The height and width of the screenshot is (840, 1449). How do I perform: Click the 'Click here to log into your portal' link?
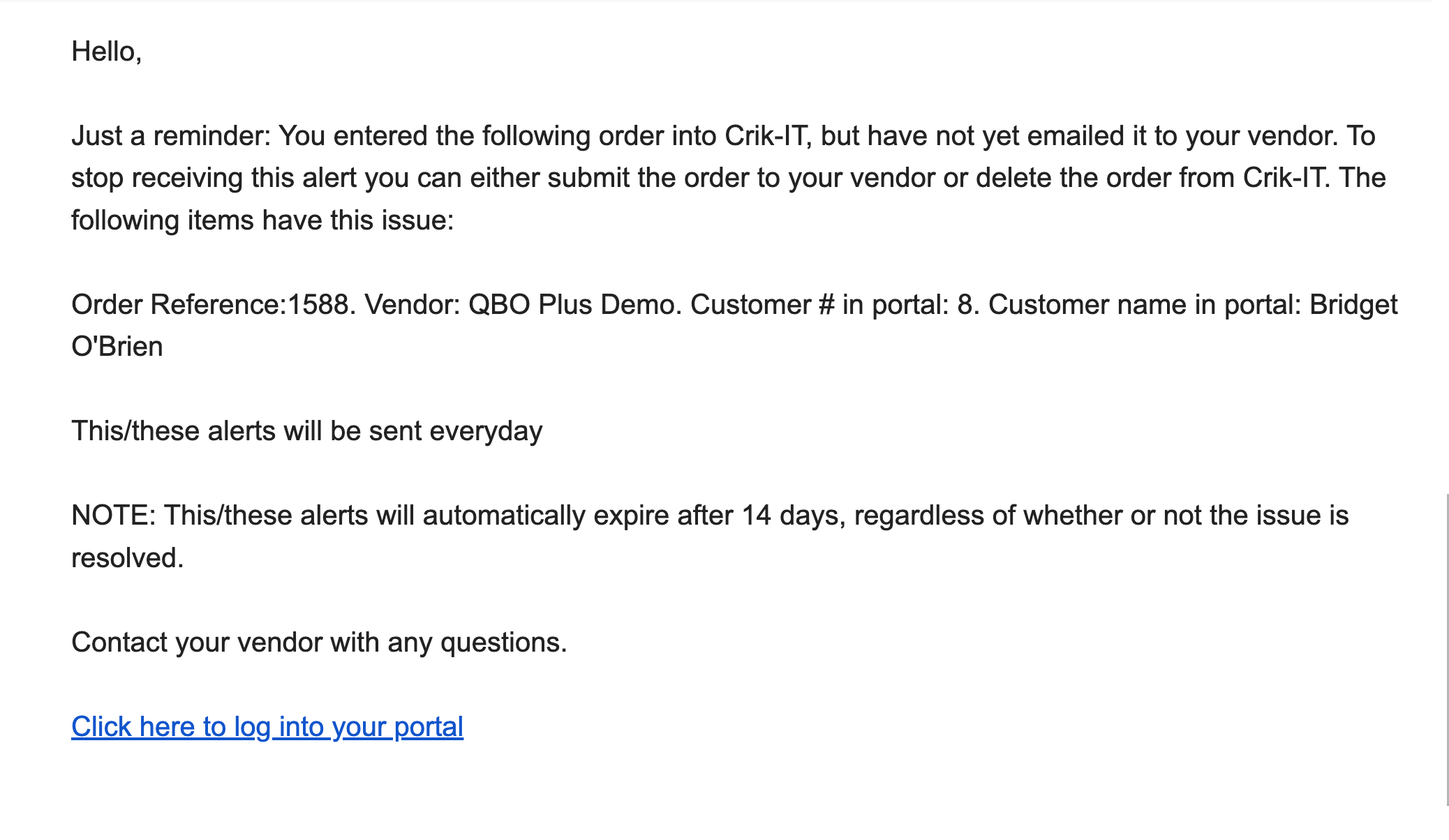click(267, 727)
